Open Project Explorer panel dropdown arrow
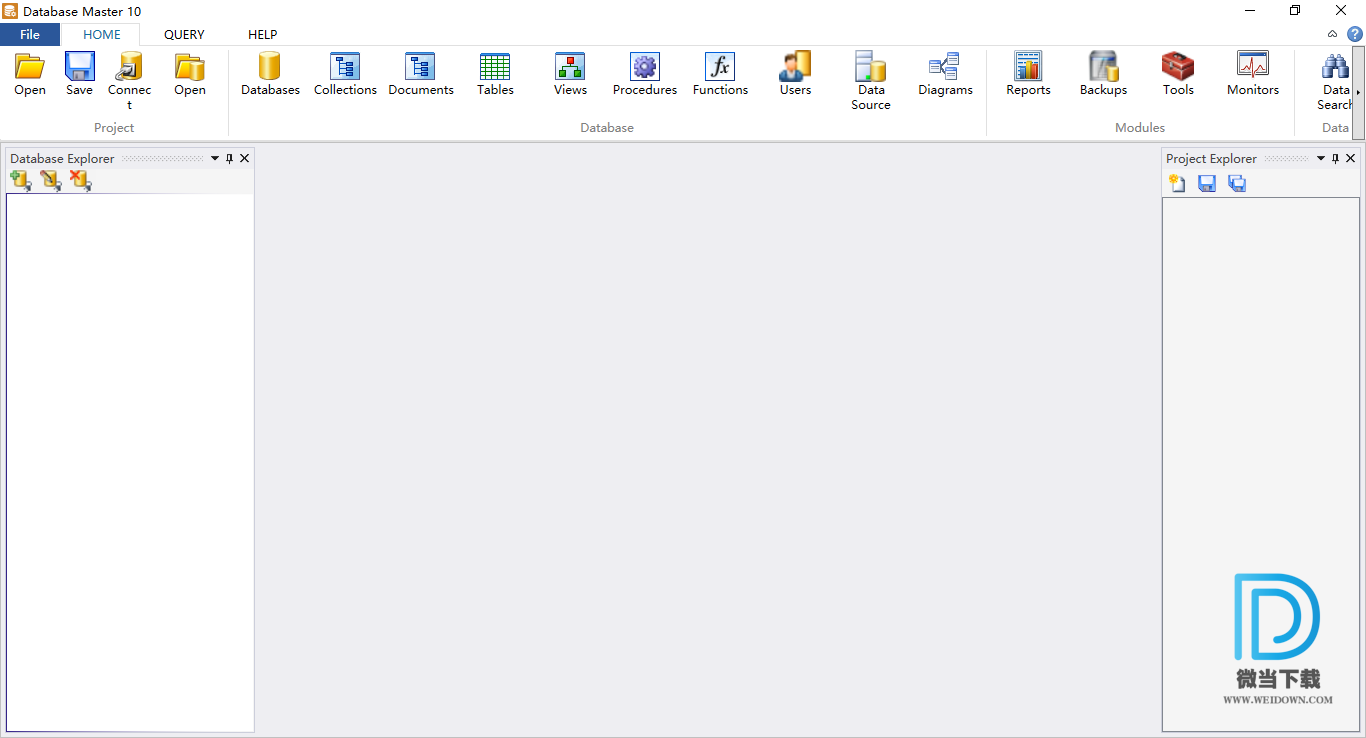Image resolution: width=1366 pixels, height=738 pixels. pos(1321,158)
